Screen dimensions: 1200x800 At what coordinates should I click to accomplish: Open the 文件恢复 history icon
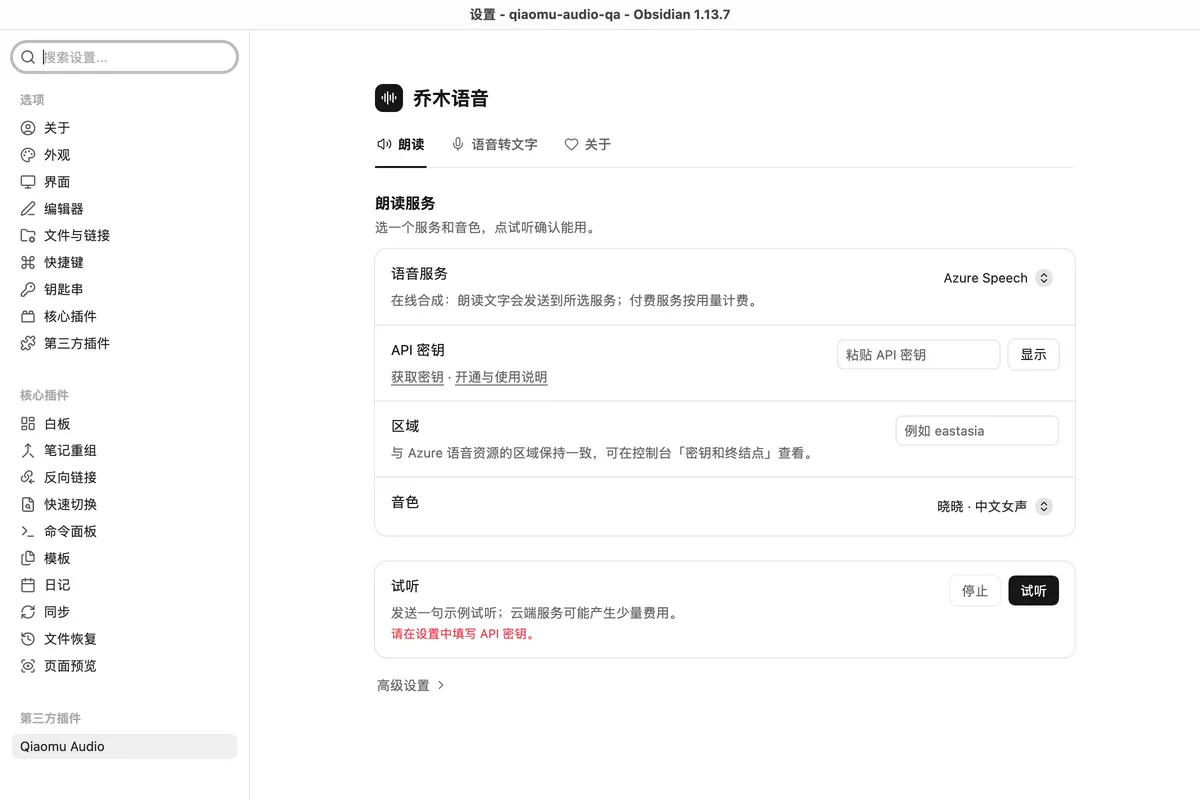pyautogui.click(x=28, y=639)
